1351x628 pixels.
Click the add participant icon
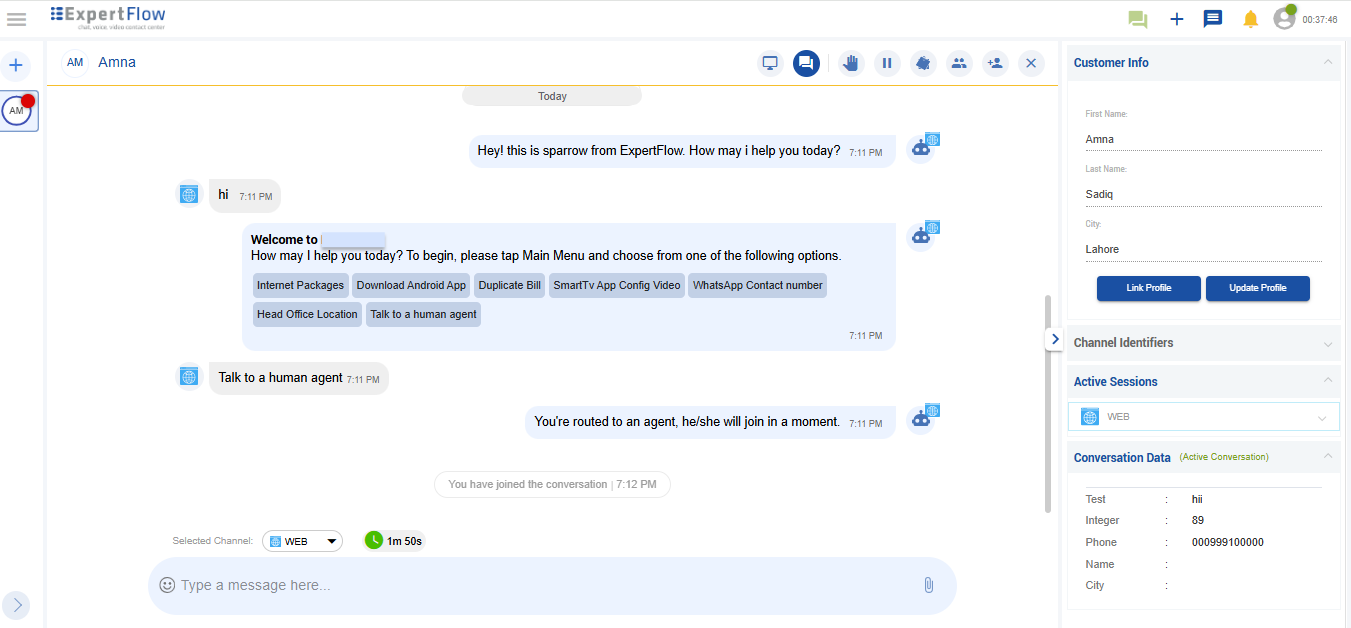coord(995,62)
